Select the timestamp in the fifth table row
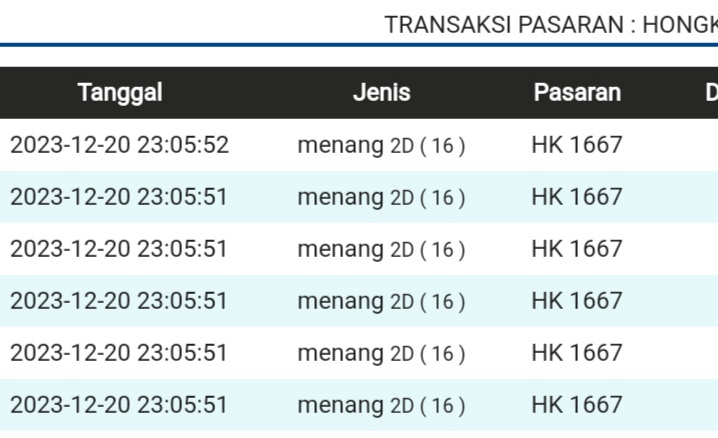 coord(120,353)
